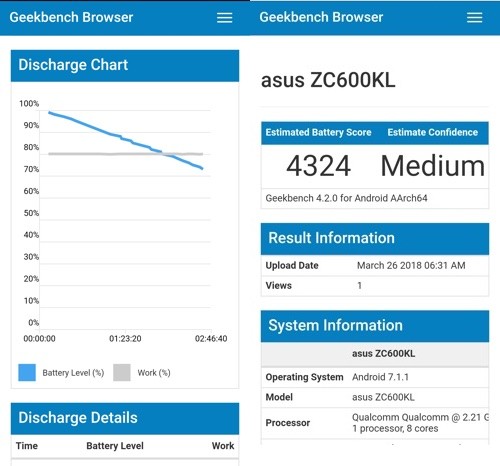The height and width of the screenshot is (466, 500).
Task: Select the battery score 4324
Action: (x=318, y=166)
